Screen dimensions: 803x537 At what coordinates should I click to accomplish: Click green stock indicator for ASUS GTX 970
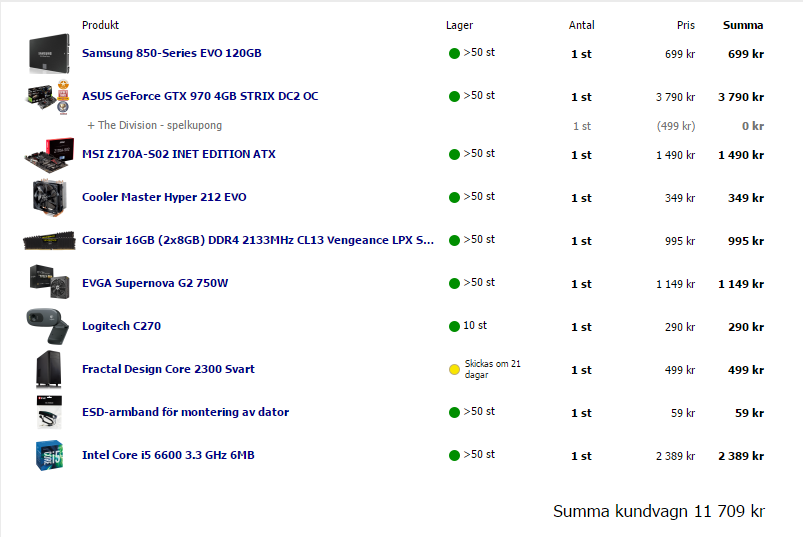pos(454,96)
